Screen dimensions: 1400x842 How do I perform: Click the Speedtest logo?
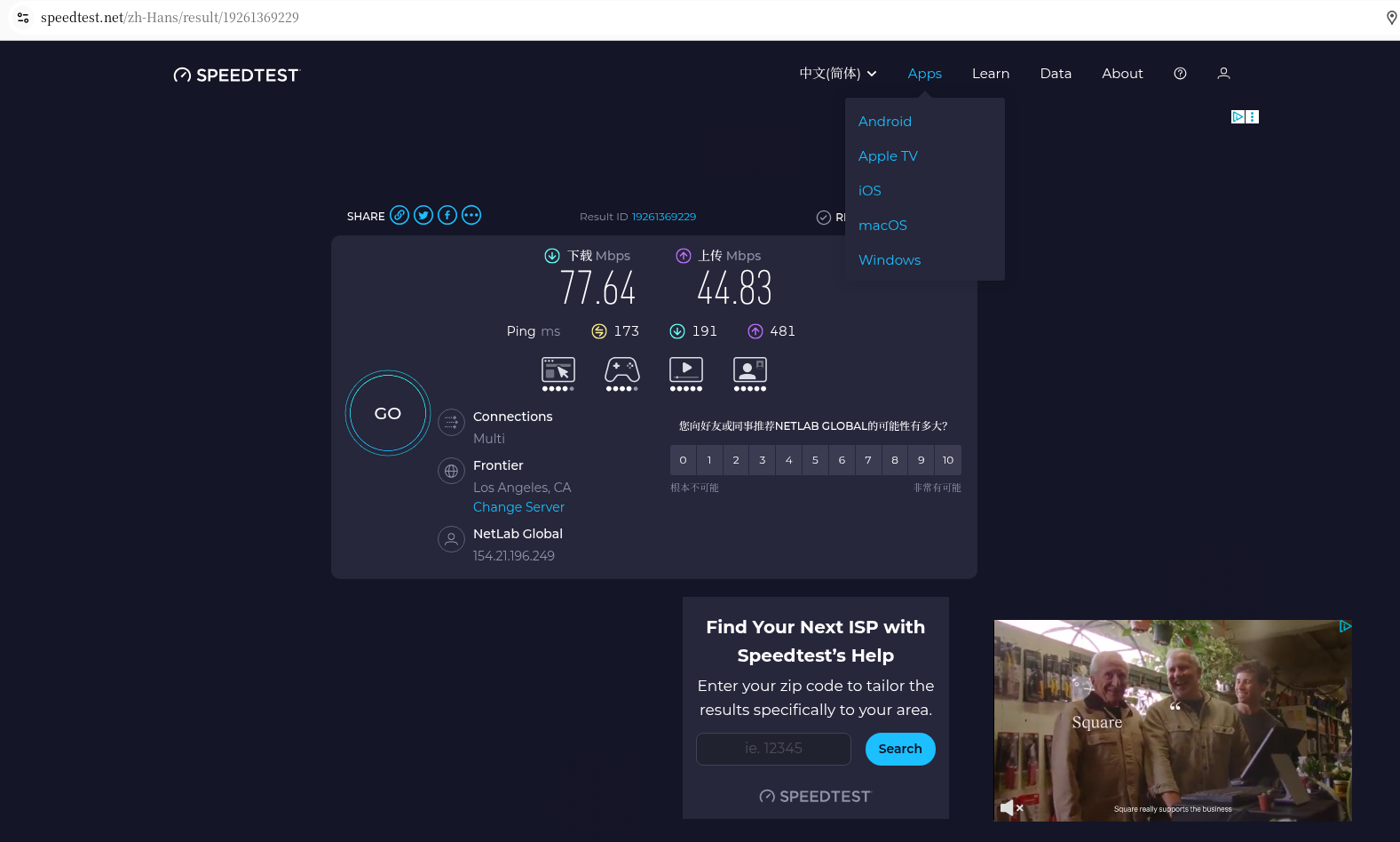click(x=237, y=75)
